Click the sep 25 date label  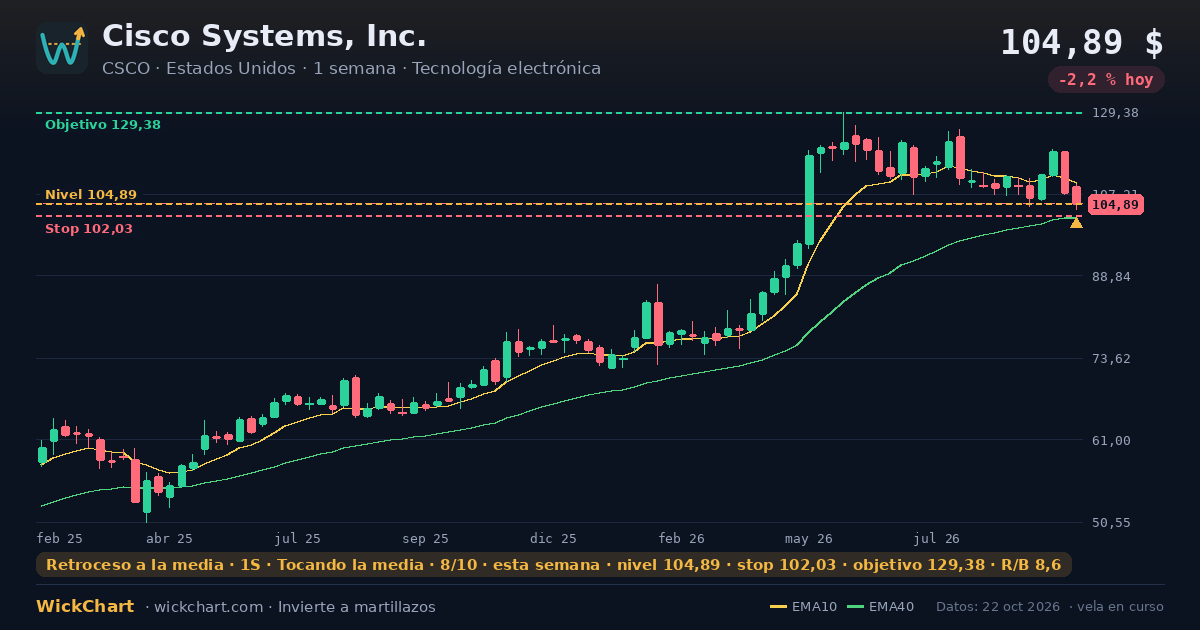[426, 538]
